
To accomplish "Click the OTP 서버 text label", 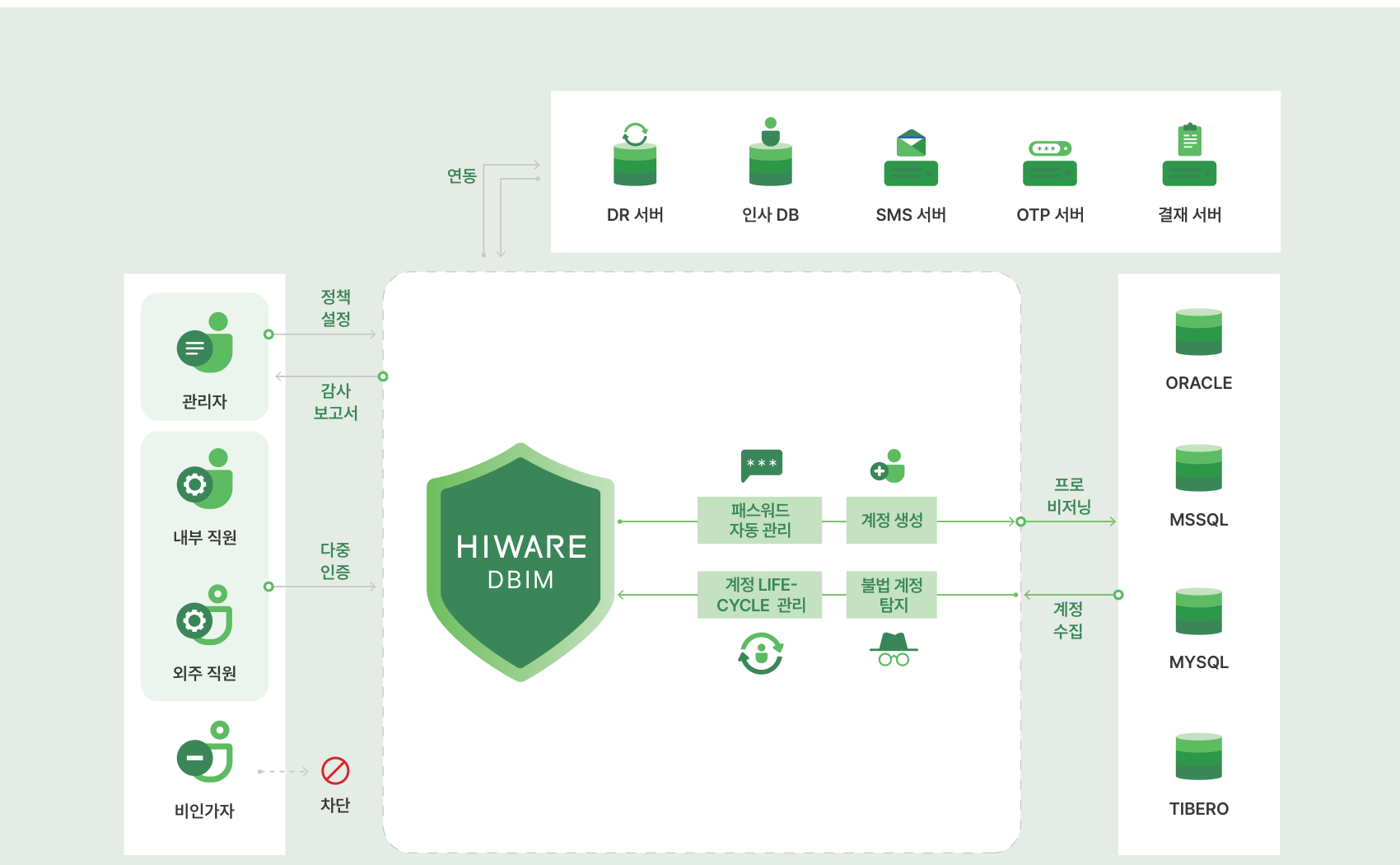I will 1050,214.
